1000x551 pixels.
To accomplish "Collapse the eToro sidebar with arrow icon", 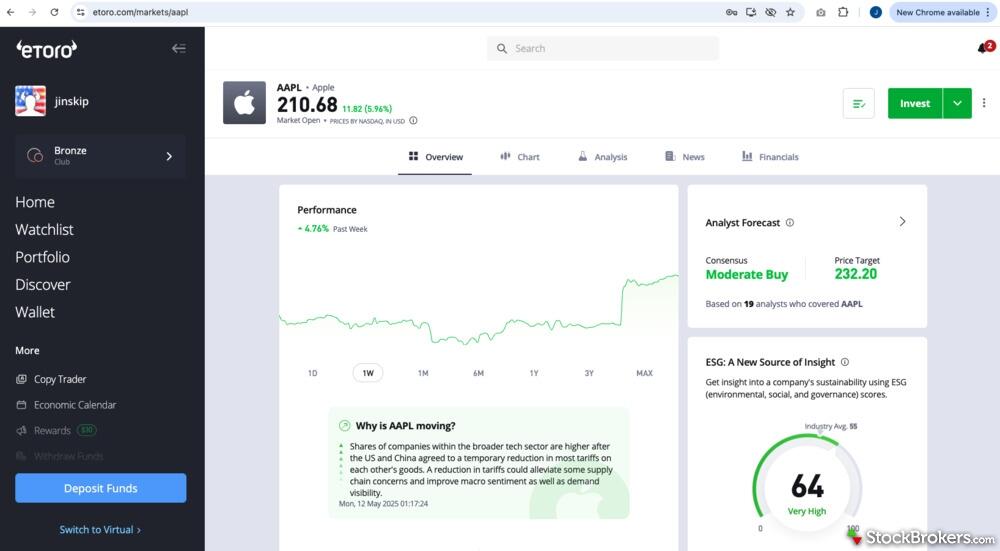I will tap(178, 48).
